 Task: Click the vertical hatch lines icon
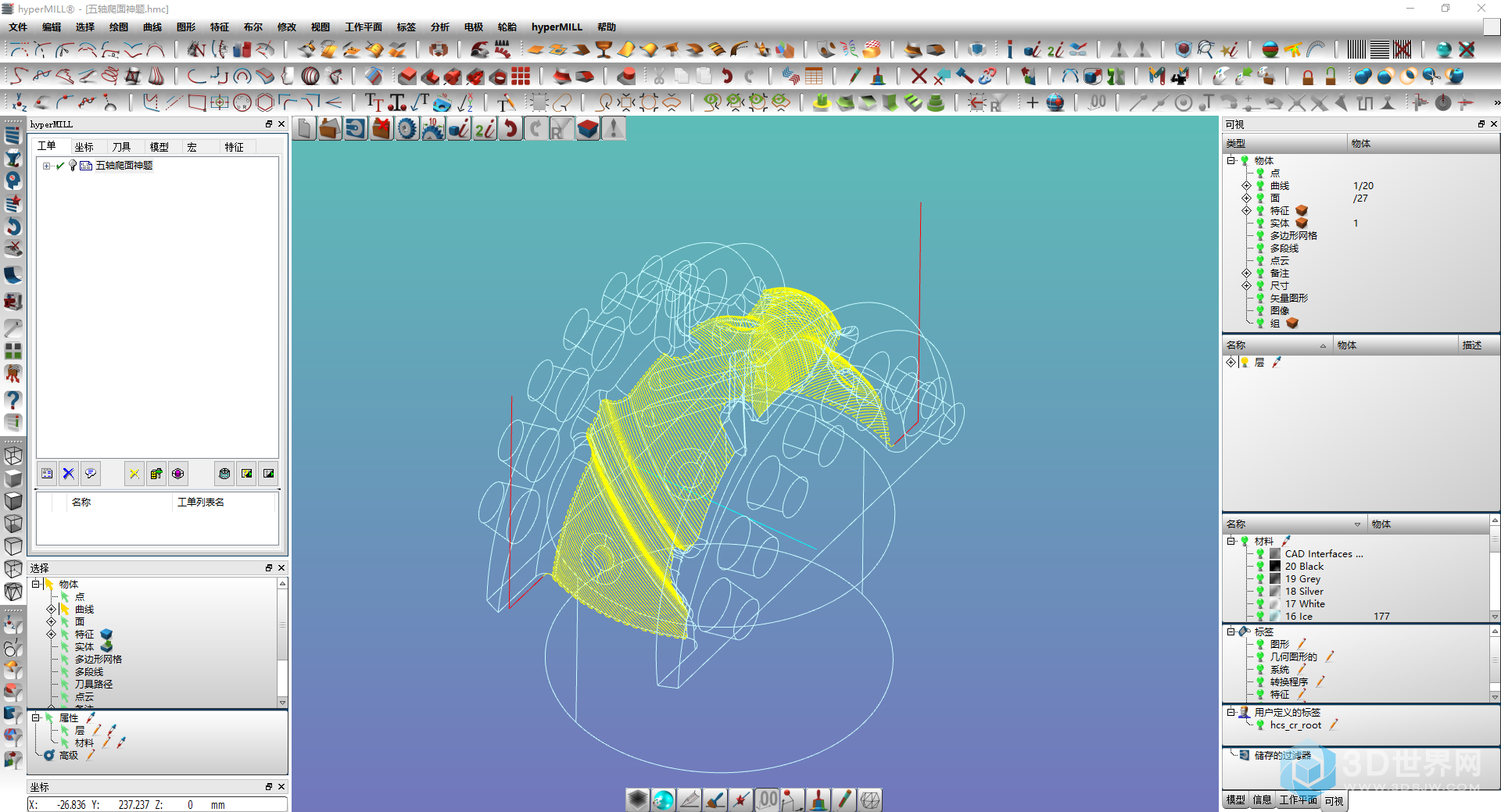point(1356,49)
